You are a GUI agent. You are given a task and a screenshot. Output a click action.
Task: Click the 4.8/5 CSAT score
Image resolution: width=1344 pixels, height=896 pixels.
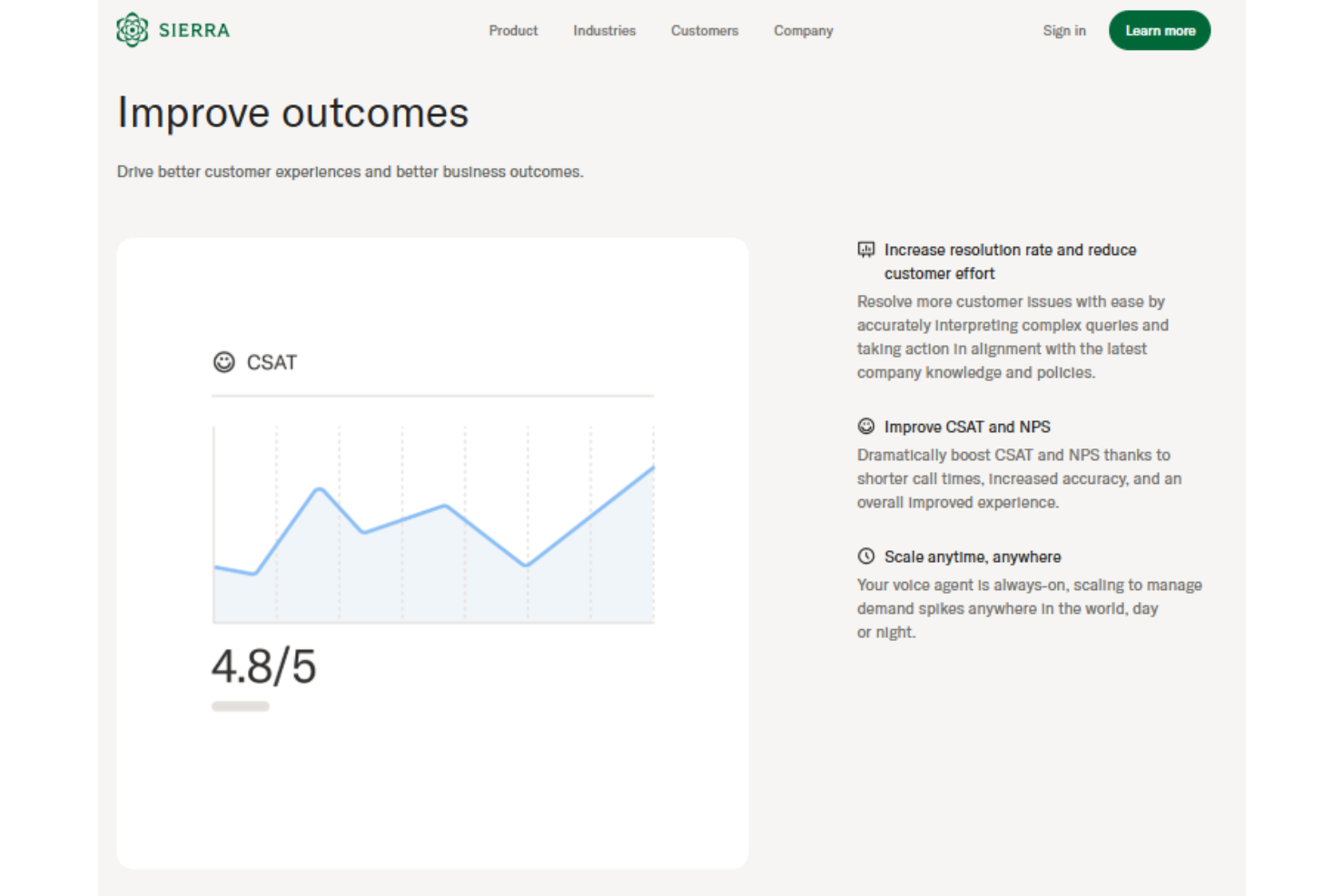pyautogui.click(x=263, y=666)
